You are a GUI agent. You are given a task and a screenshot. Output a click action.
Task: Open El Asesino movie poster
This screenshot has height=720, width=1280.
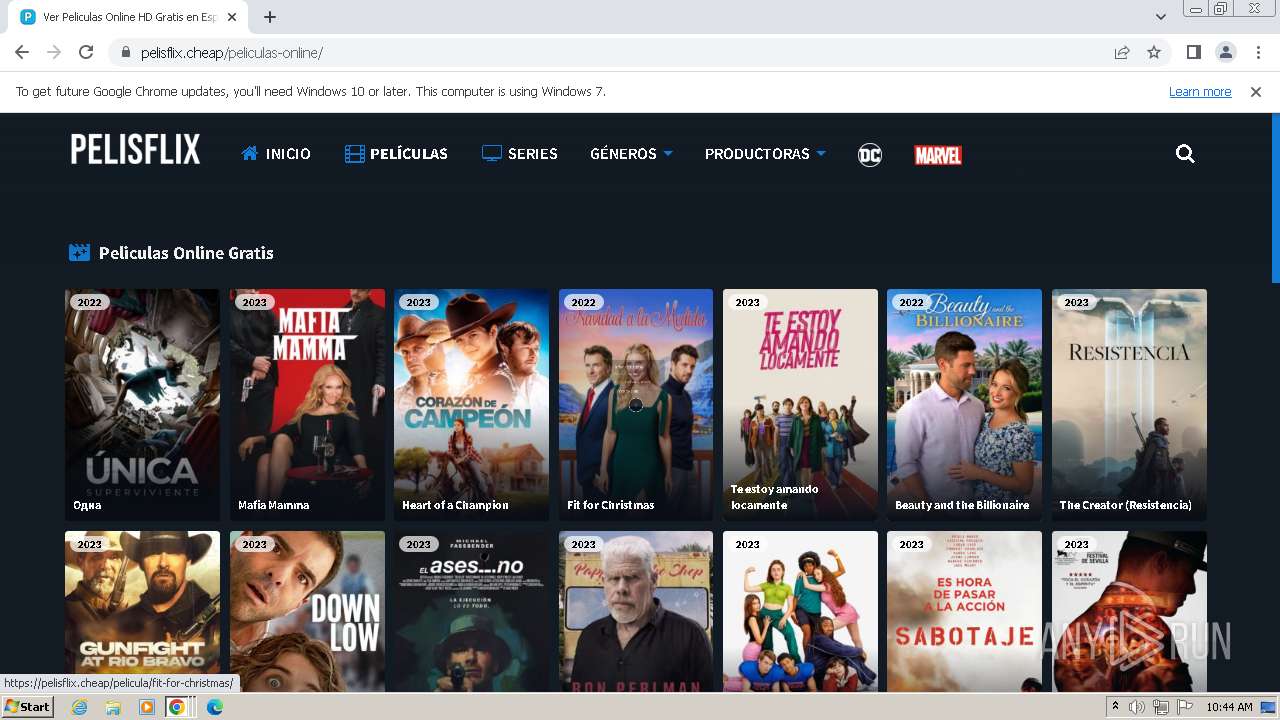(x=471, y=611)
